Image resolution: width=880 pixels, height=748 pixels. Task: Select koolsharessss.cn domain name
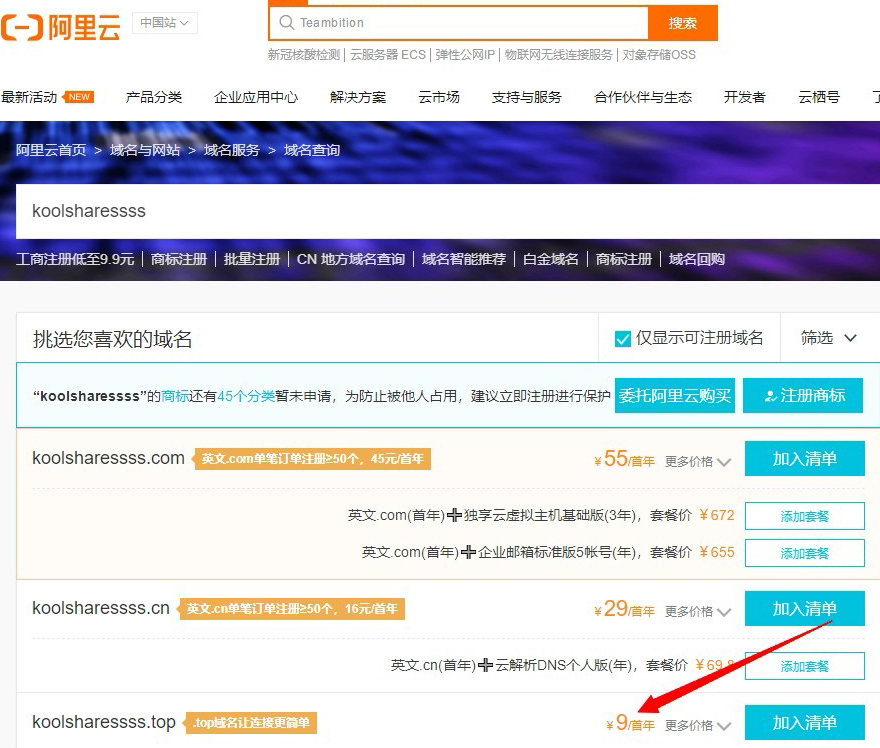[x=101, y=608]
